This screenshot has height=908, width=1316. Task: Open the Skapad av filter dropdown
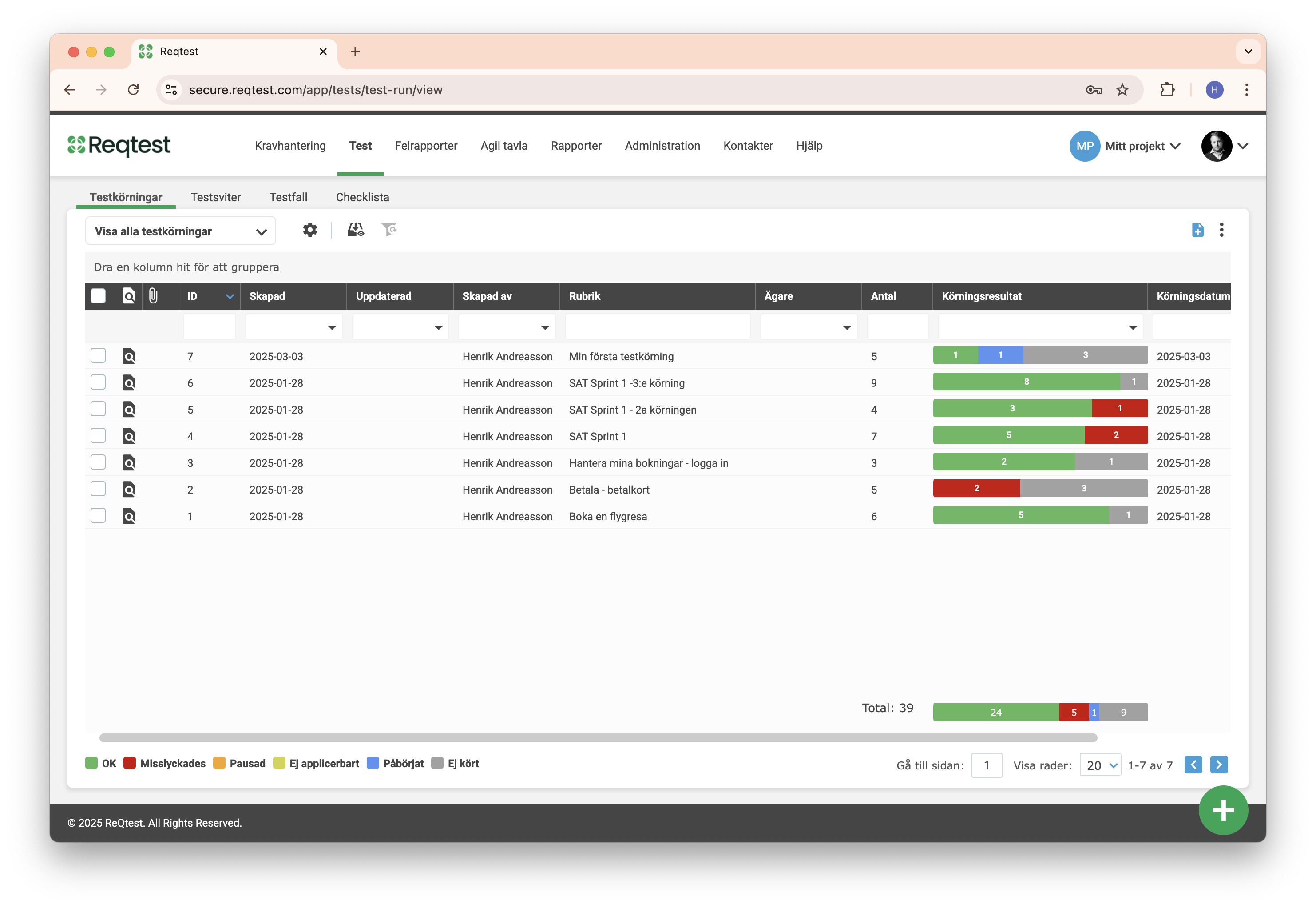click(x=545, y=328)
